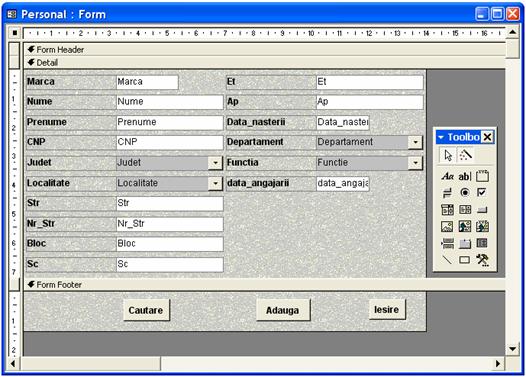Maximize the Personal : Form window

[497, 14]
